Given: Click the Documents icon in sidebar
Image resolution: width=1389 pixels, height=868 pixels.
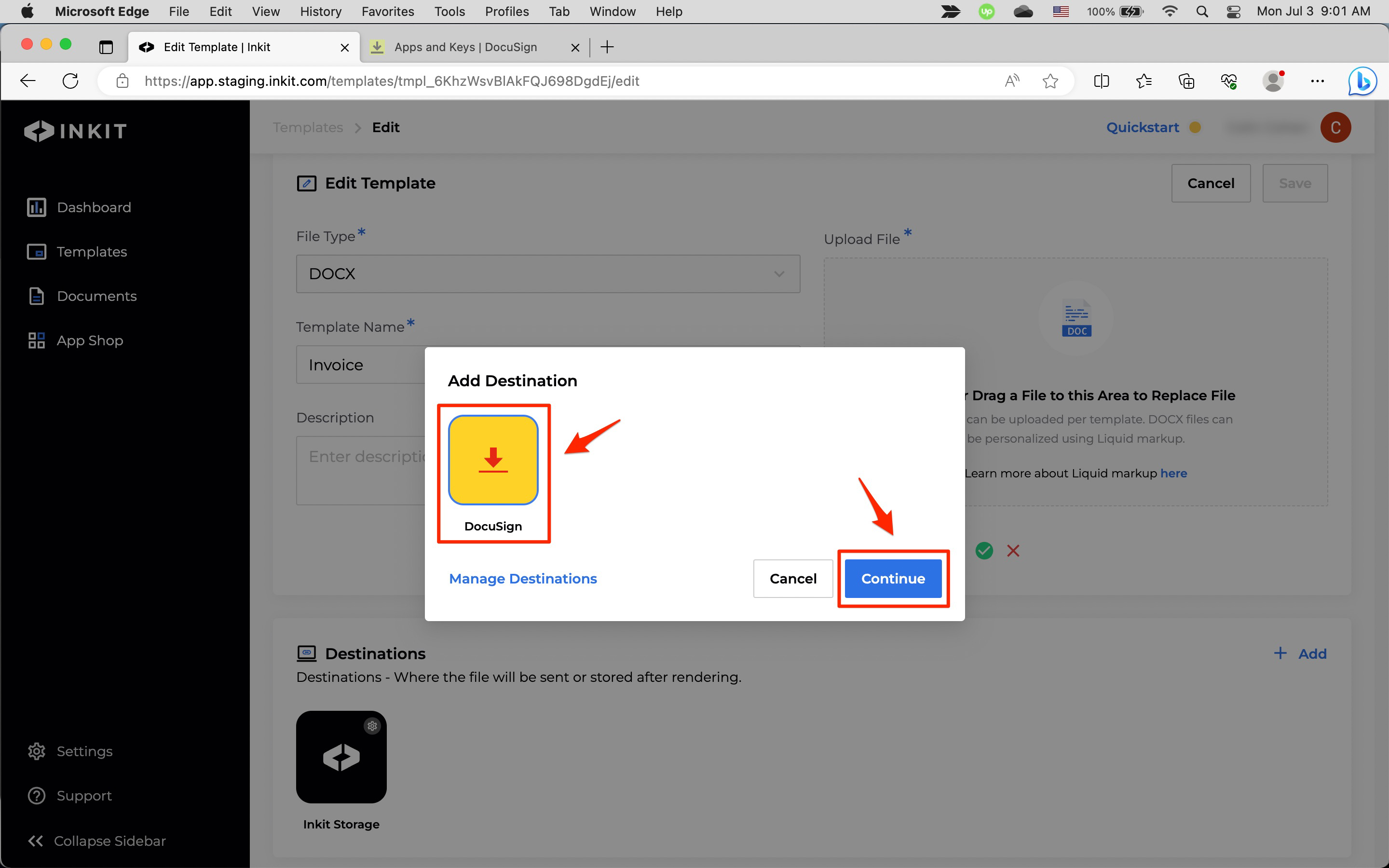Looking at the screenshot, I should (x=35, y=296).
